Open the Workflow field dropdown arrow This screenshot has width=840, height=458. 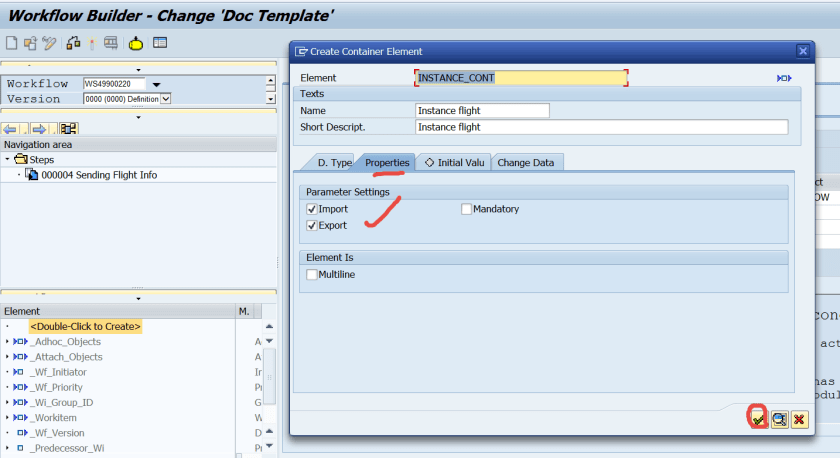[156, 85]
